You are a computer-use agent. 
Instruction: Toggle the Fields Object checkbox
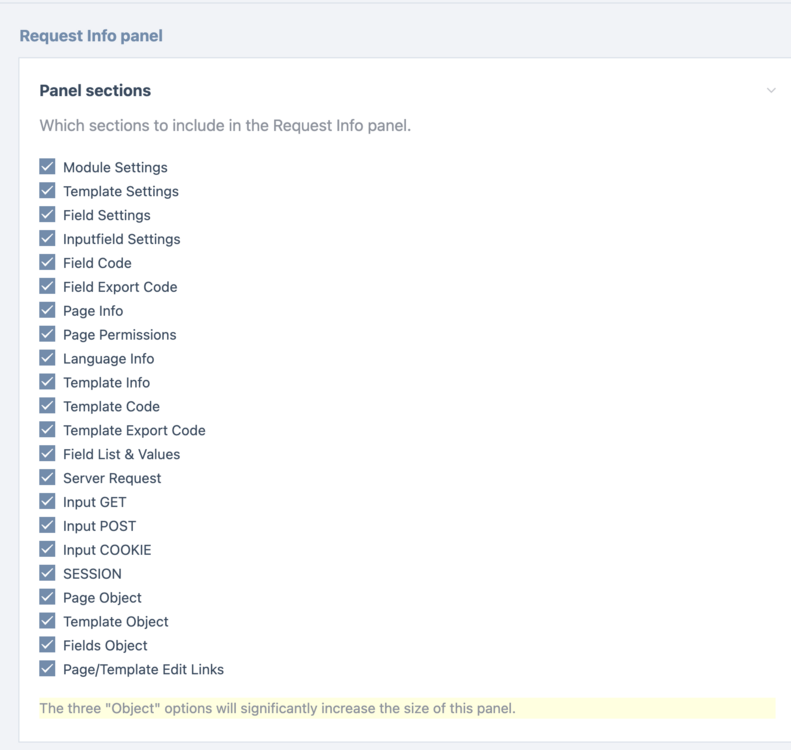pos(47,646)
